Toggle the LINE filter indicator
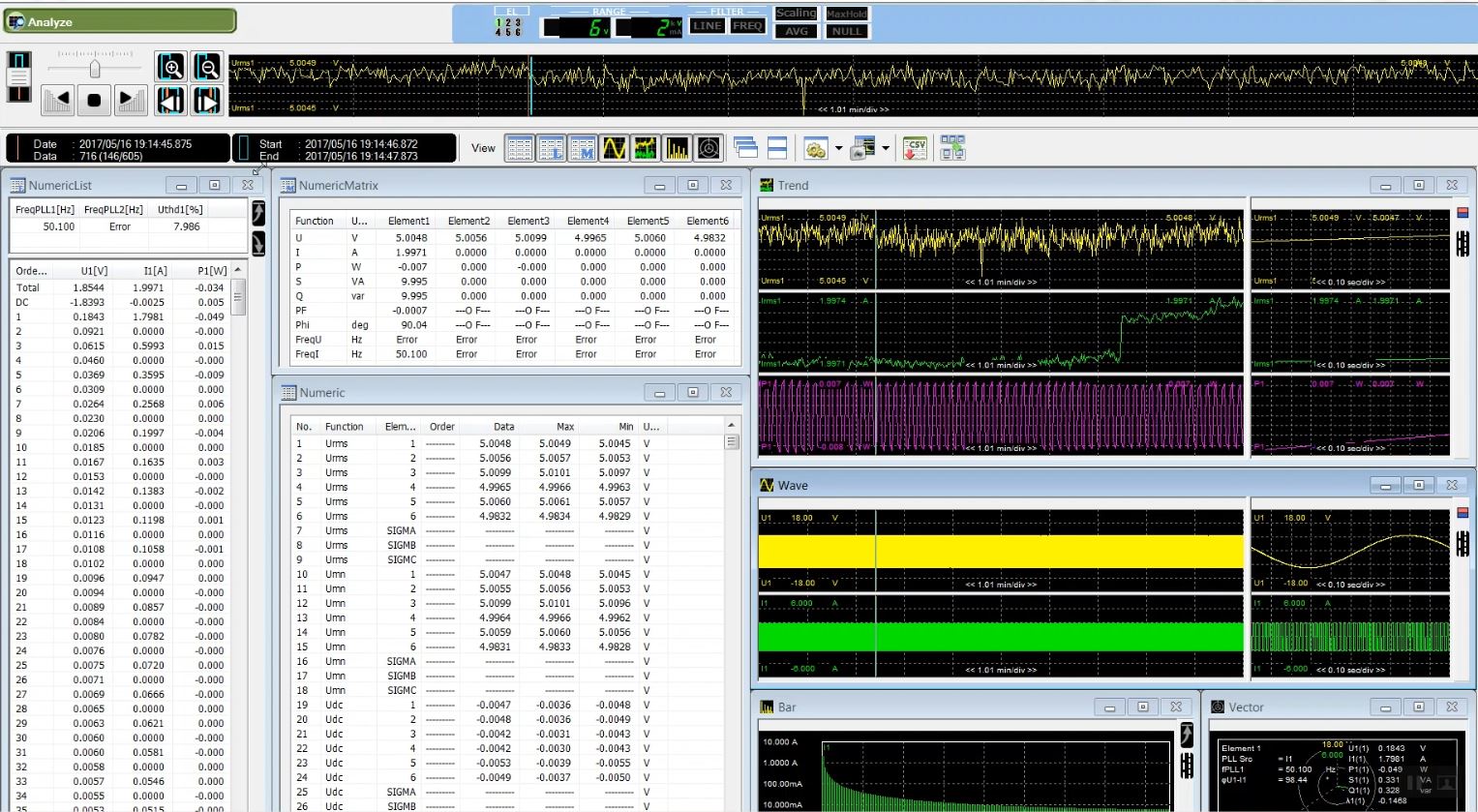This screenshot has width=1478, height=812. click(x=707, y=26)
